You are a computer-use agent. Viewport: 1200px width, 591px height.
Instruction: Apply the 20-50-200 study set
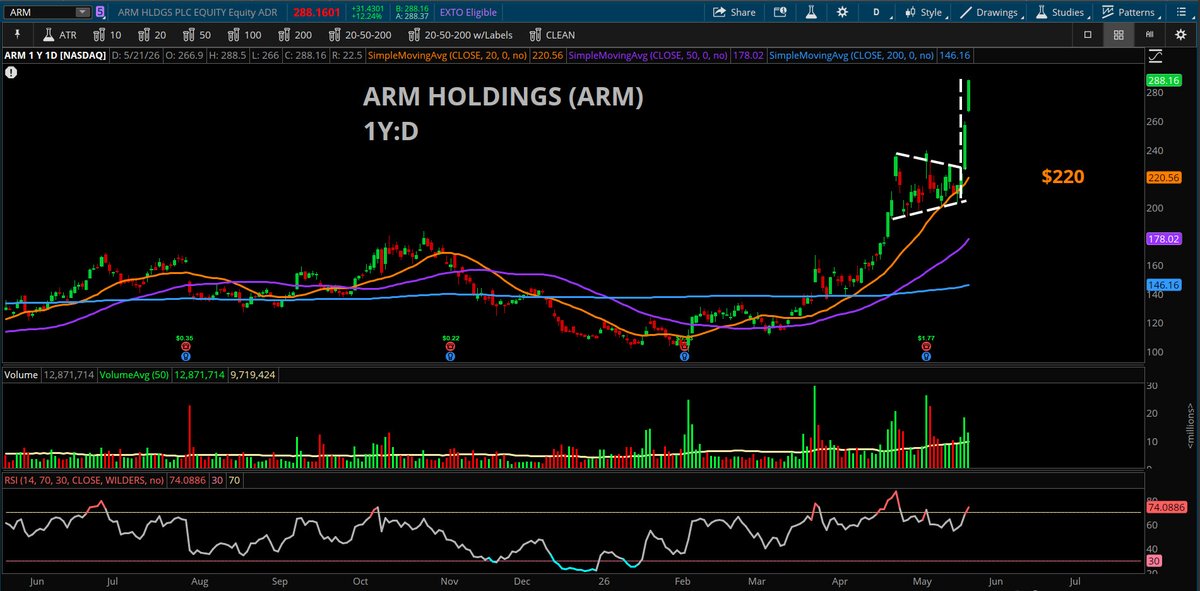(x=358, y=34)
